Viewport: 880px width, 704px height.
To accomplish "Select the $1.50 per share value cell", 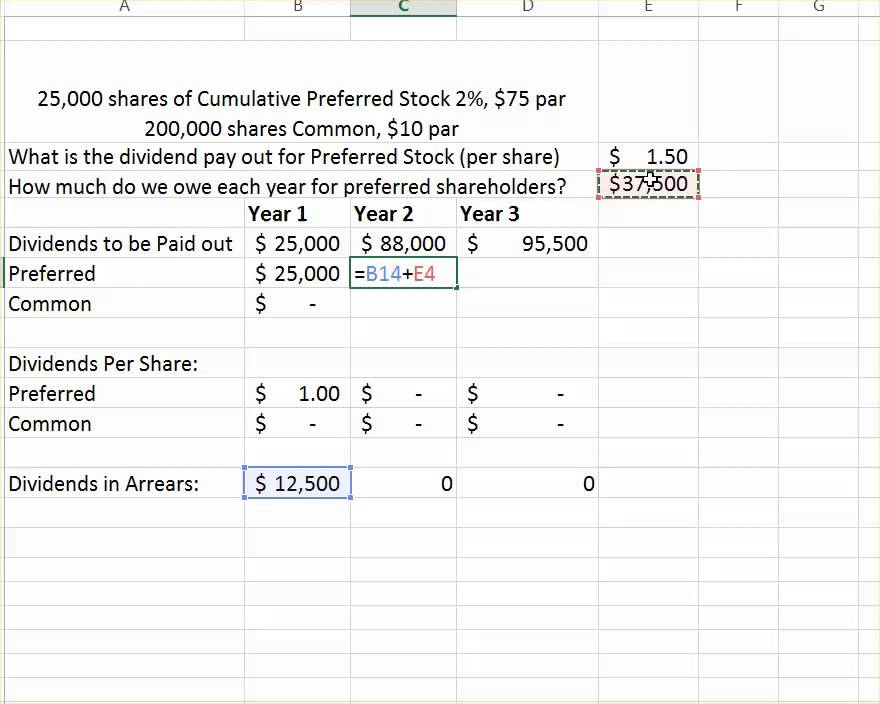I will [x=648, y=157].
